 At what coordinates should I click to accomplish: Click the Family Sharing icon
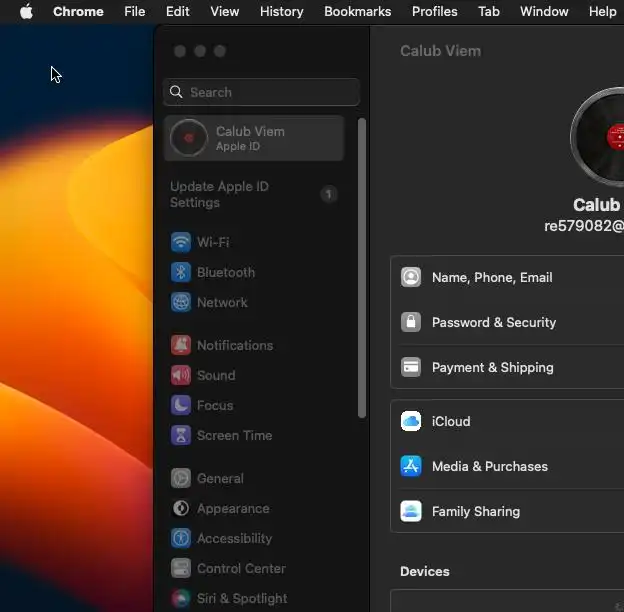(411, 511)
